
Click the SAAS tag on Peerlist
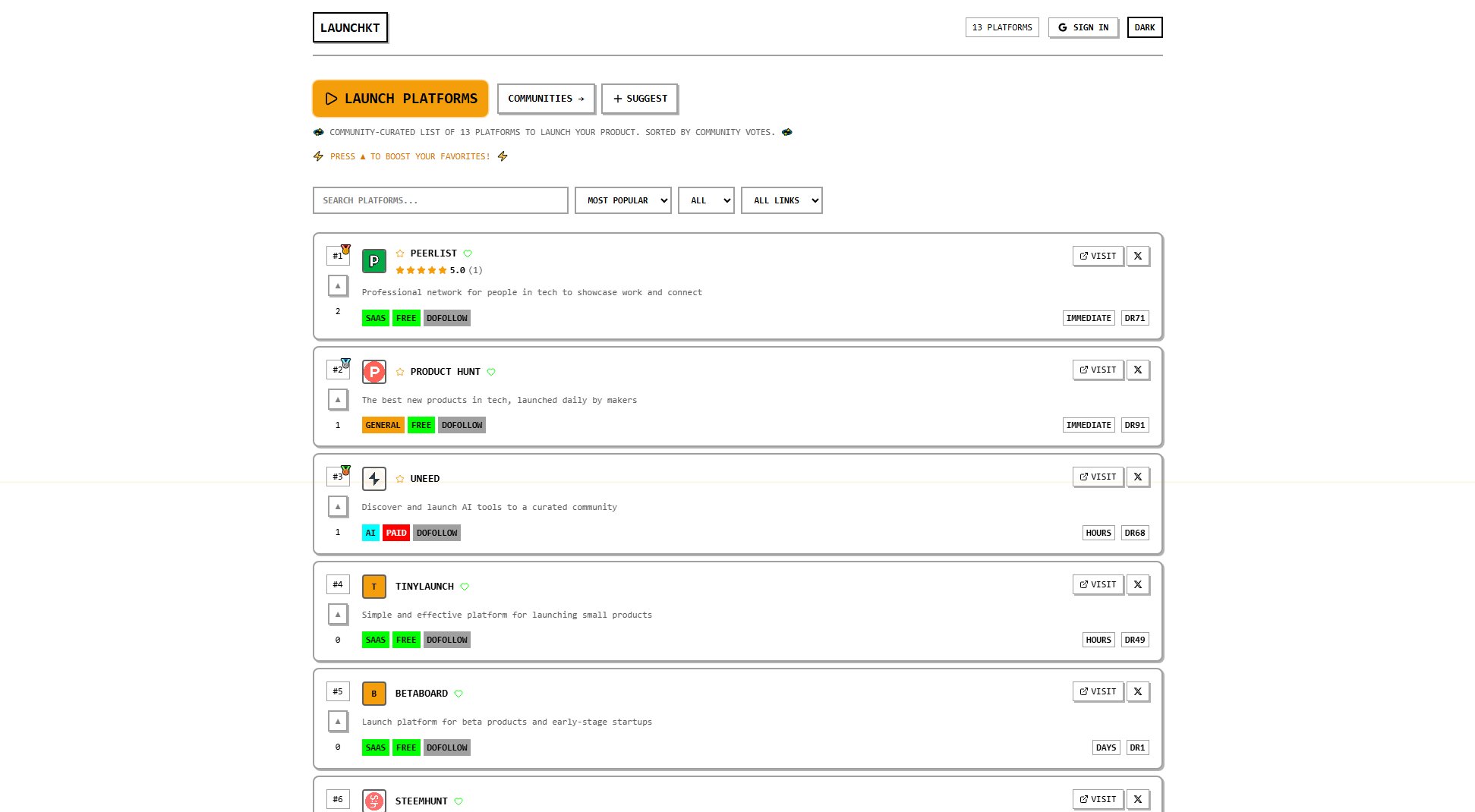(x=376, y=318)
